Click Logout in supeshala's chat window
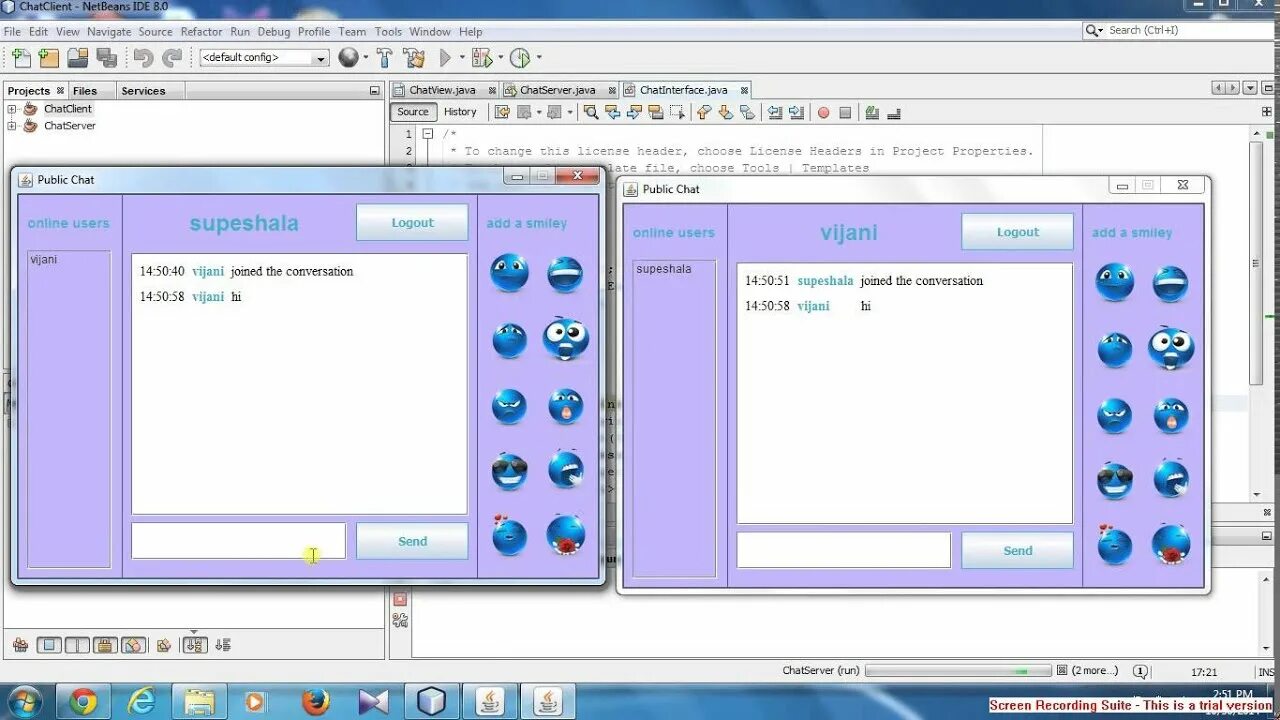The height and width of the screenshot is (720, 1280). coord(412,223)
